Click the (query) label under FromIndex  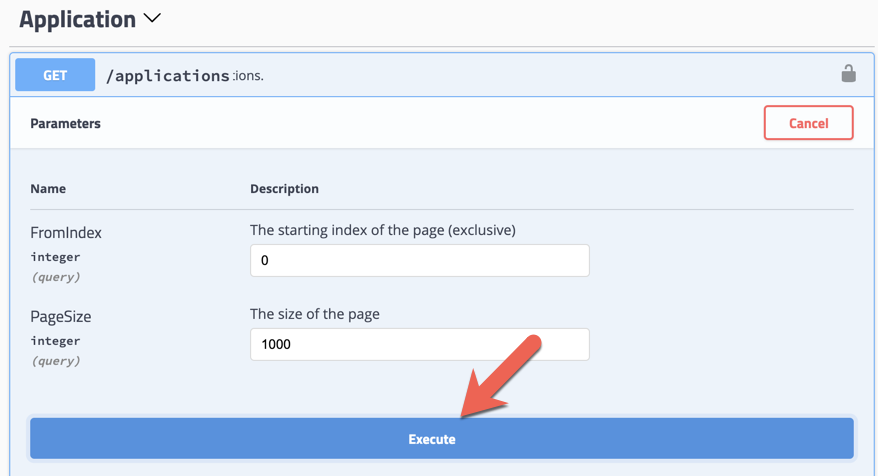(55, 277)
